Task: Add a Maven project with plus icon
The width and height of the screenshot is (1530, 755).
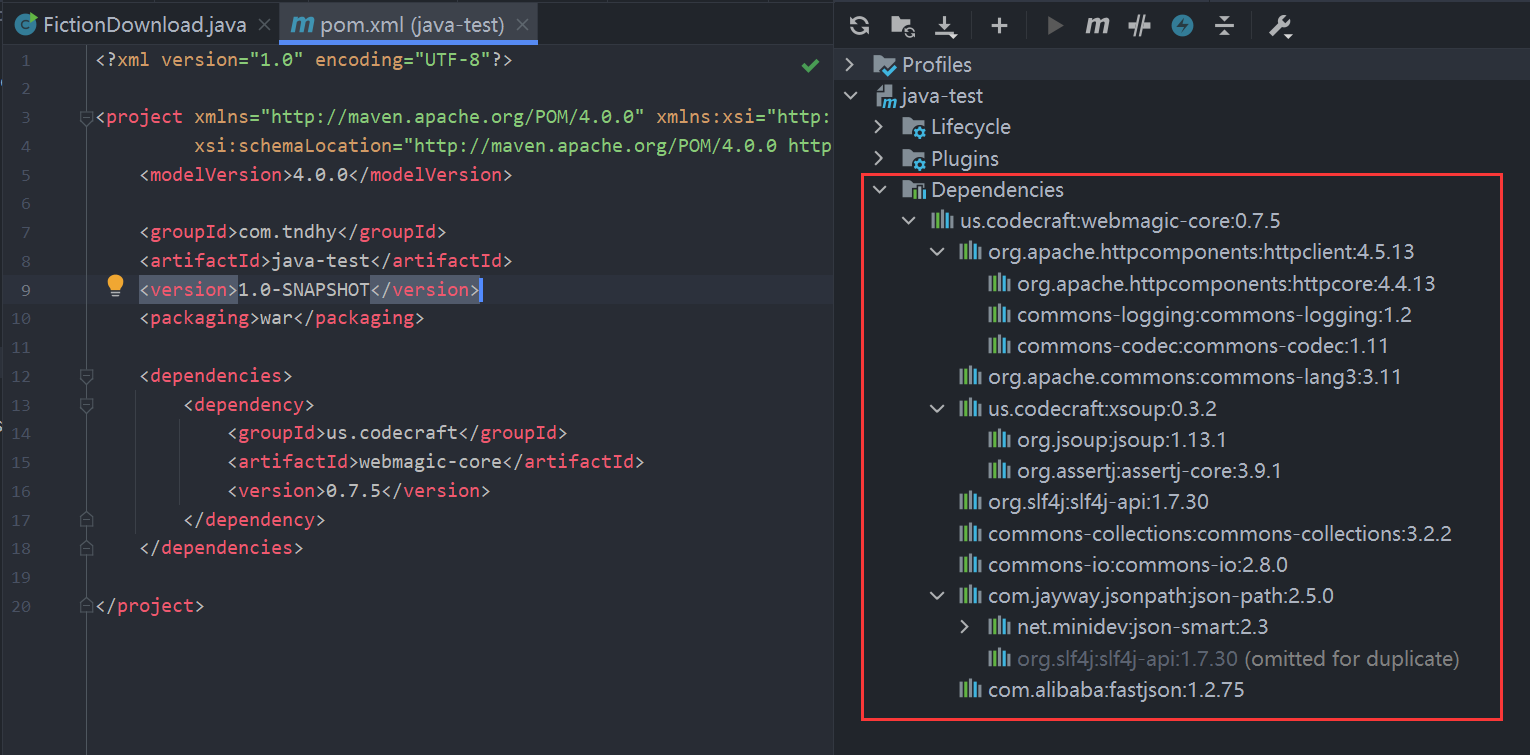Action: click(999, 26)
